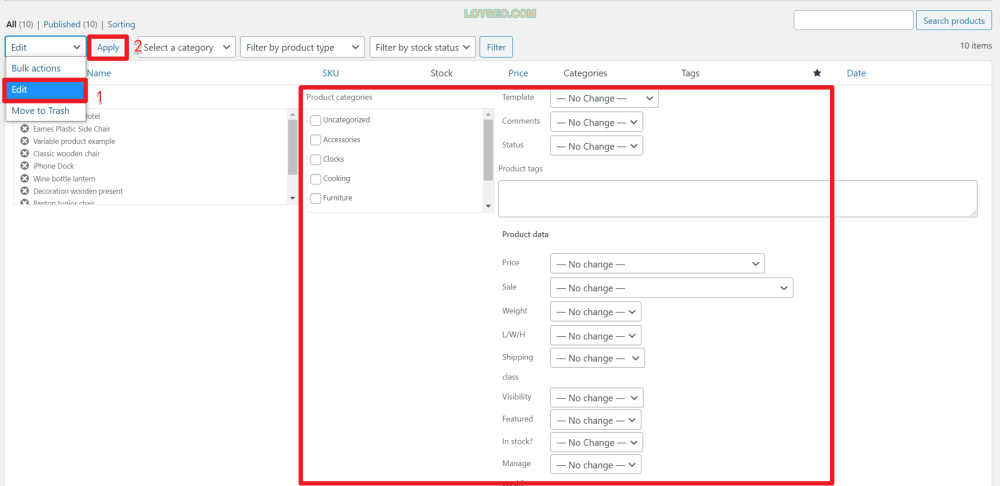The height and width of the screenshot is (486, 1000).
Task: Click scroll-up arrow of selected products list
Action: pyautogui.click(x=292, y=114)
